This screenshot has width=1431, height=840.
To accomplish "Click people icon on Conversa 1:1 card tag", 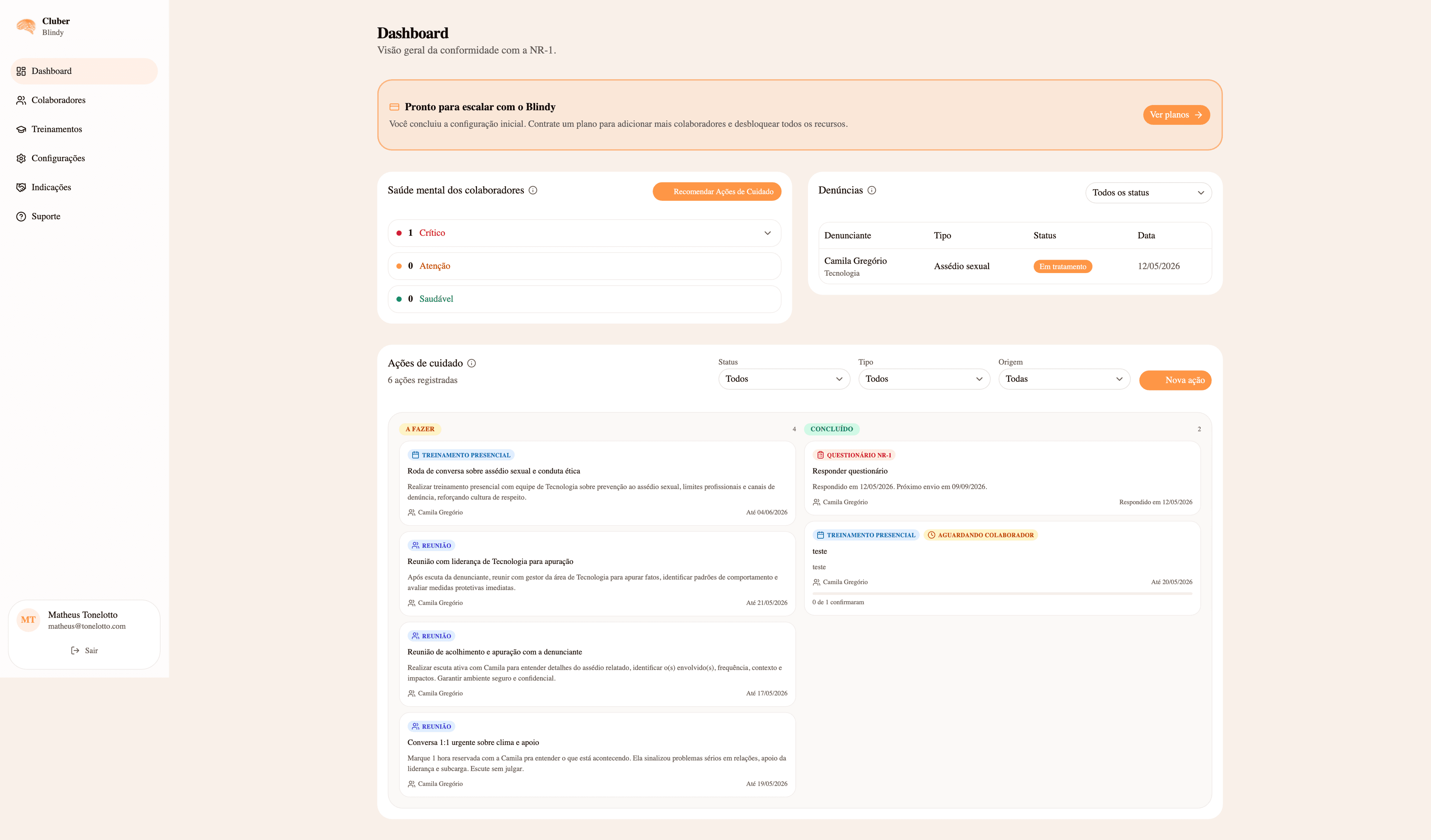I will [415, 726].
